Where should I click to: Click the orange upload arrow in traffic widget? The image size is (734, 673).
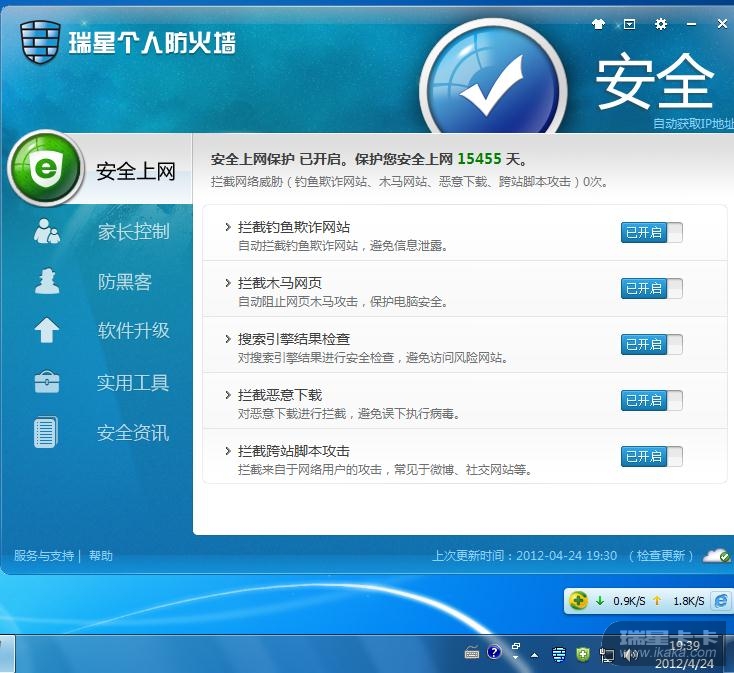pos(657,600)
